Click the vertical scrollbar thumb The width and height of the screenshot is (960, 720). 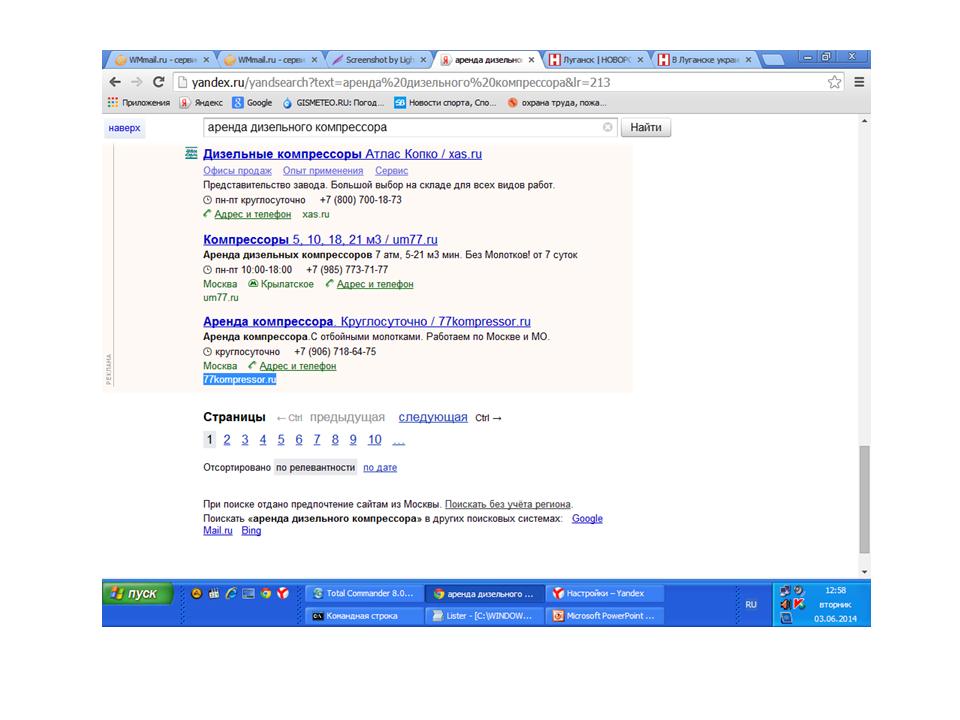[864, 500]
